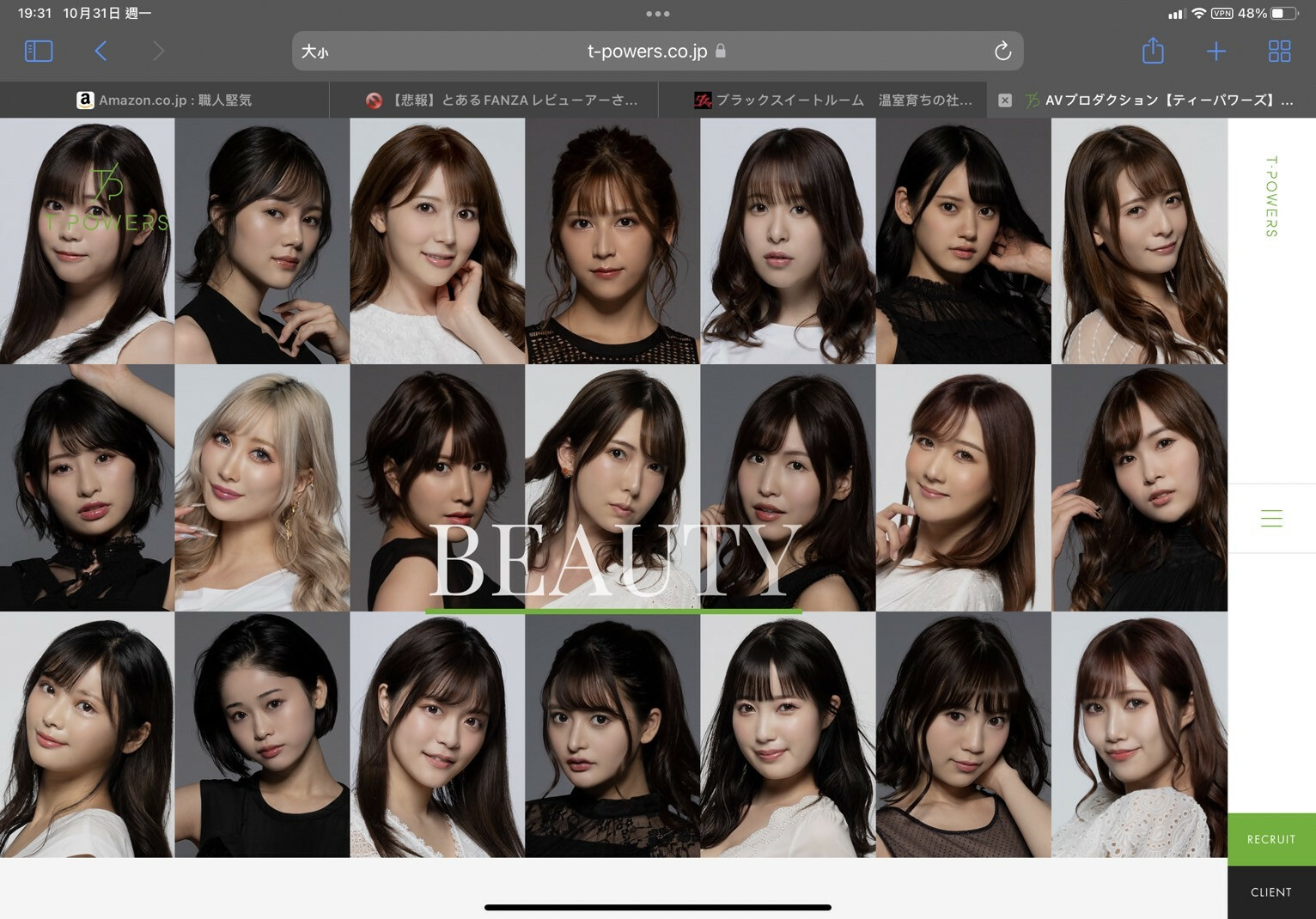Open the 大小 page text size menu

pos(314,52)
